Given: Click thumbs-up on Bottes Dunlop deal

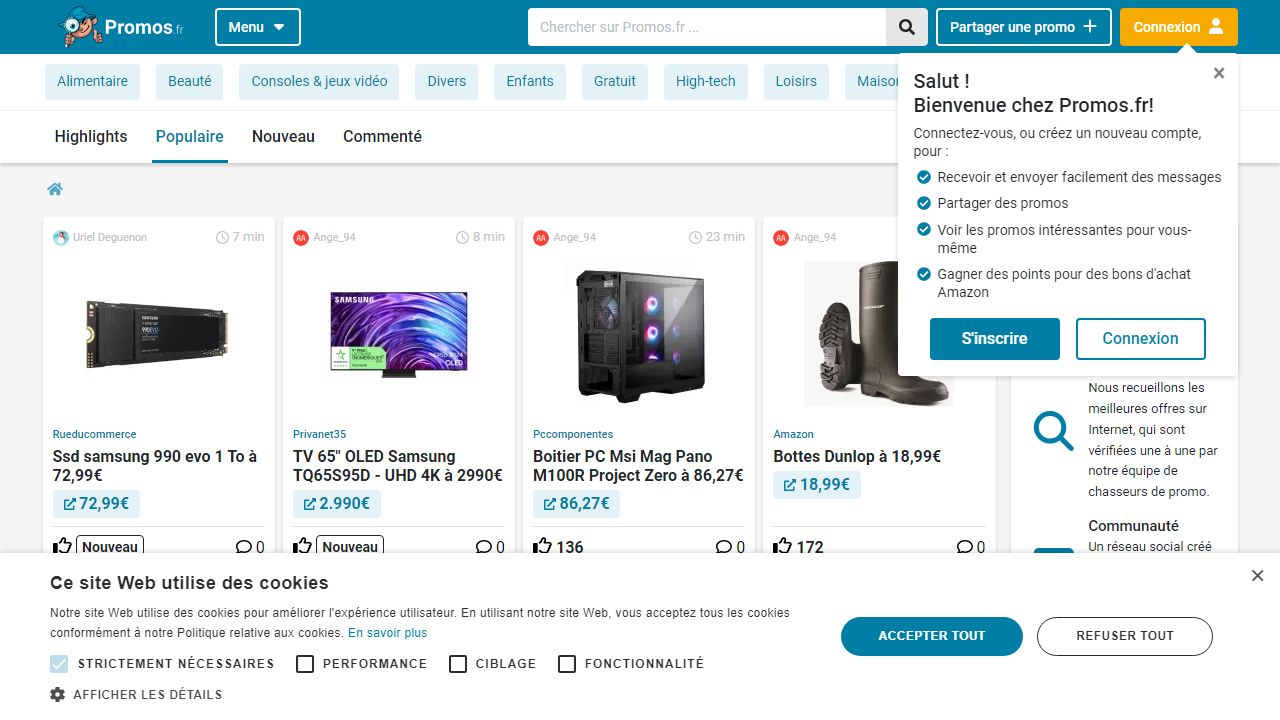Looking at the screenshot, I should pyautogui.click(x=783, y=546).
